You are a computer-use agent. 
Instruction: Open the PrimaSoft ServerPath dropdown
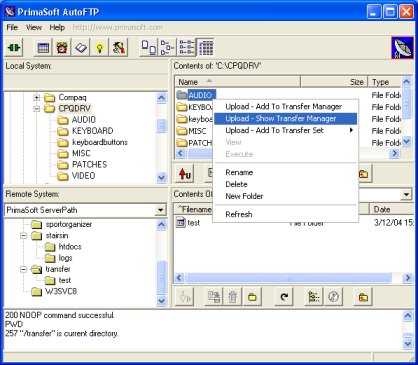[x=161, y=210]
